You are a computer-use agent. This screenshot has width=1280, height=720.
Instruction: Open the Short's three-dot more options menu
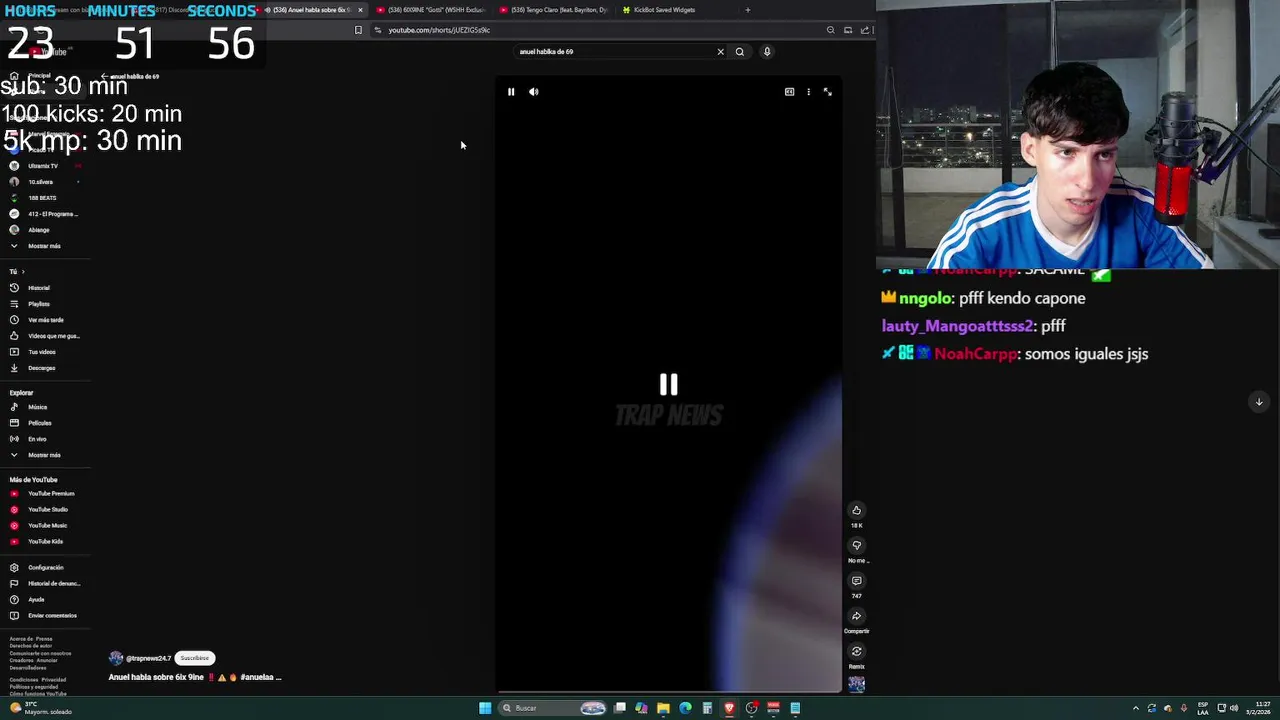pos(808,92)
